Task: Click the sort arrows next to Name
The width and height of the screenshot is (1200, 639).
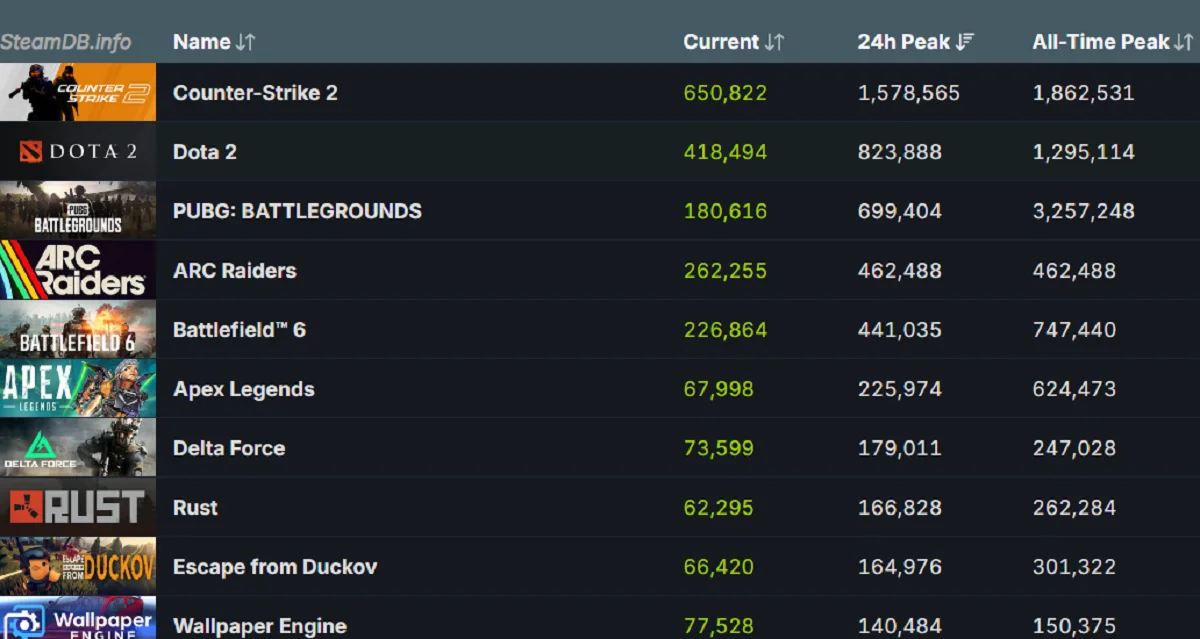Action: (x=245, y=42)
